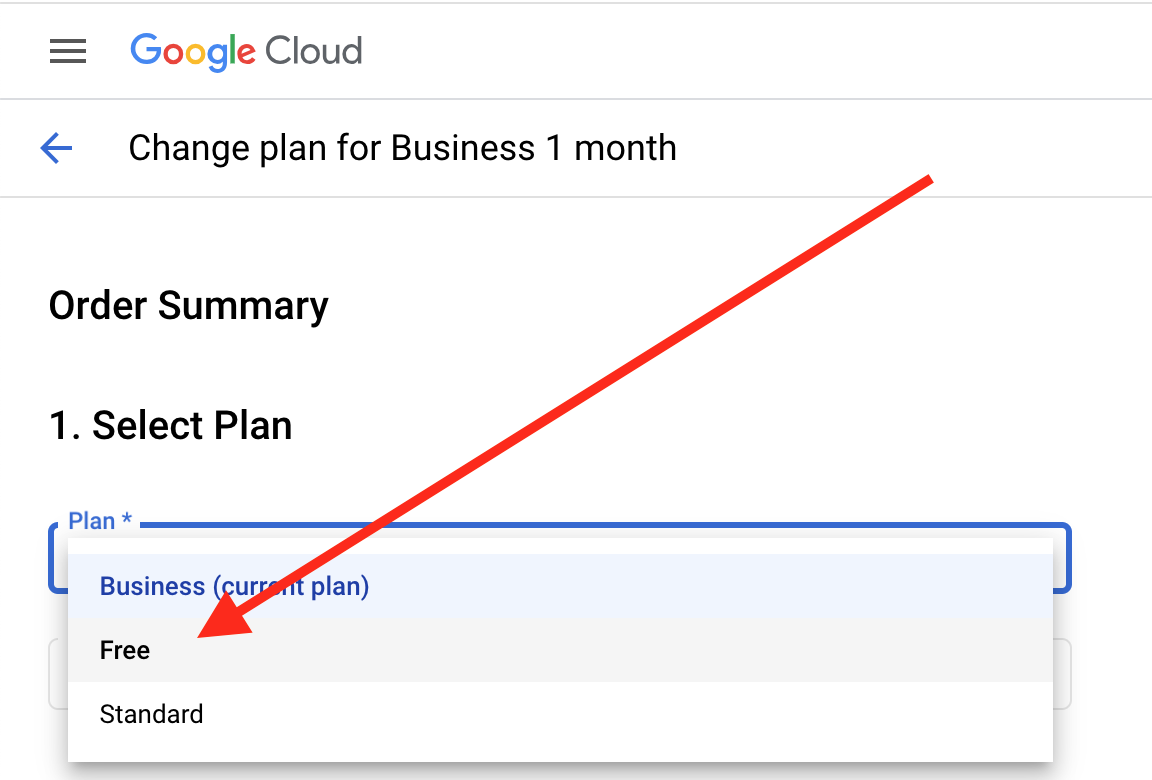Navigate home using Google Cloud branding

click(246, 51)
